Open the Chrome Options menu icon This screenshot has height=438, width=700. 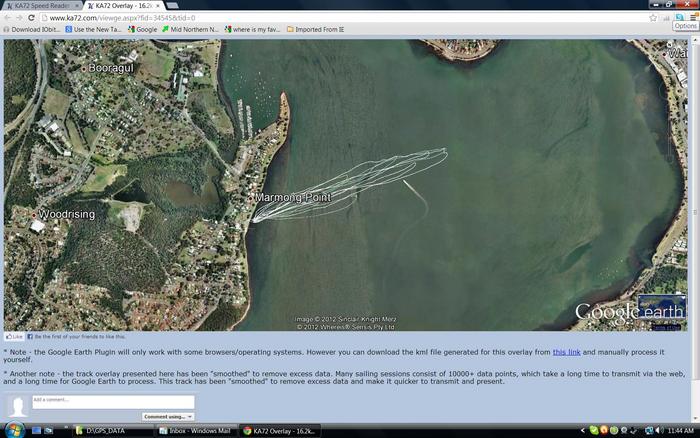click(x=685, y=17)
